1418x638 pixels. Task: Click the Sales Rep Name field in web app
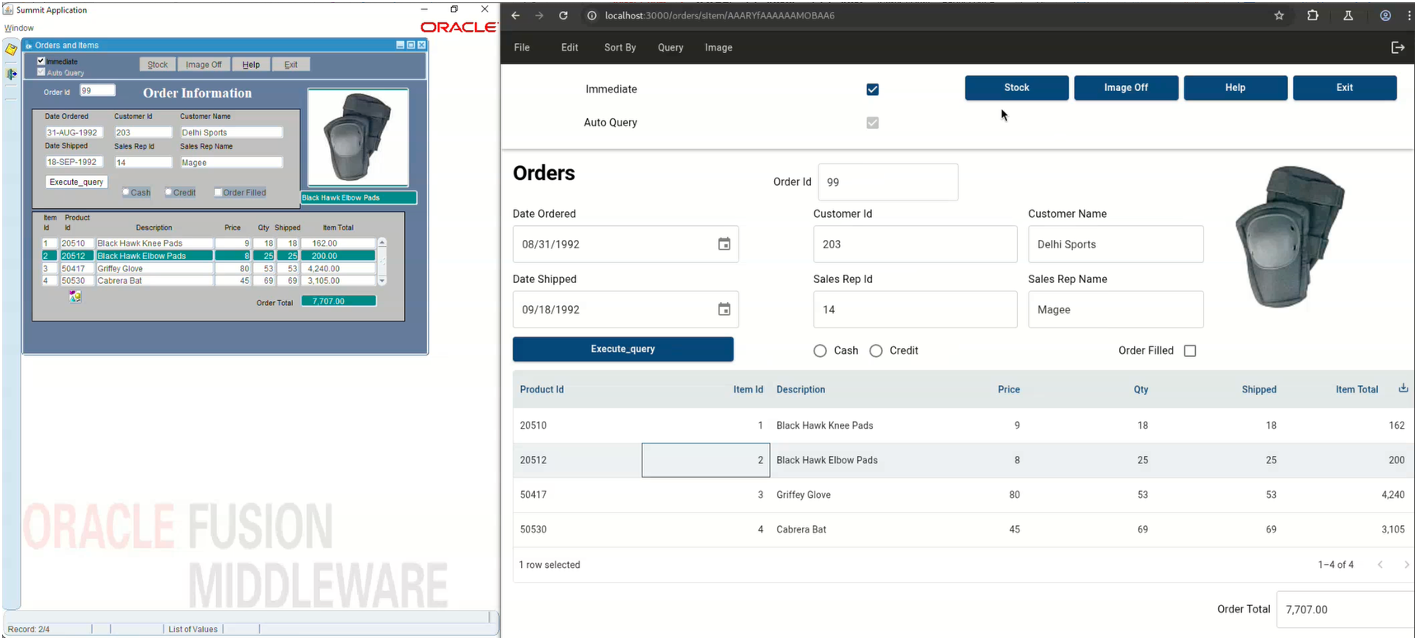(1116, 309)
